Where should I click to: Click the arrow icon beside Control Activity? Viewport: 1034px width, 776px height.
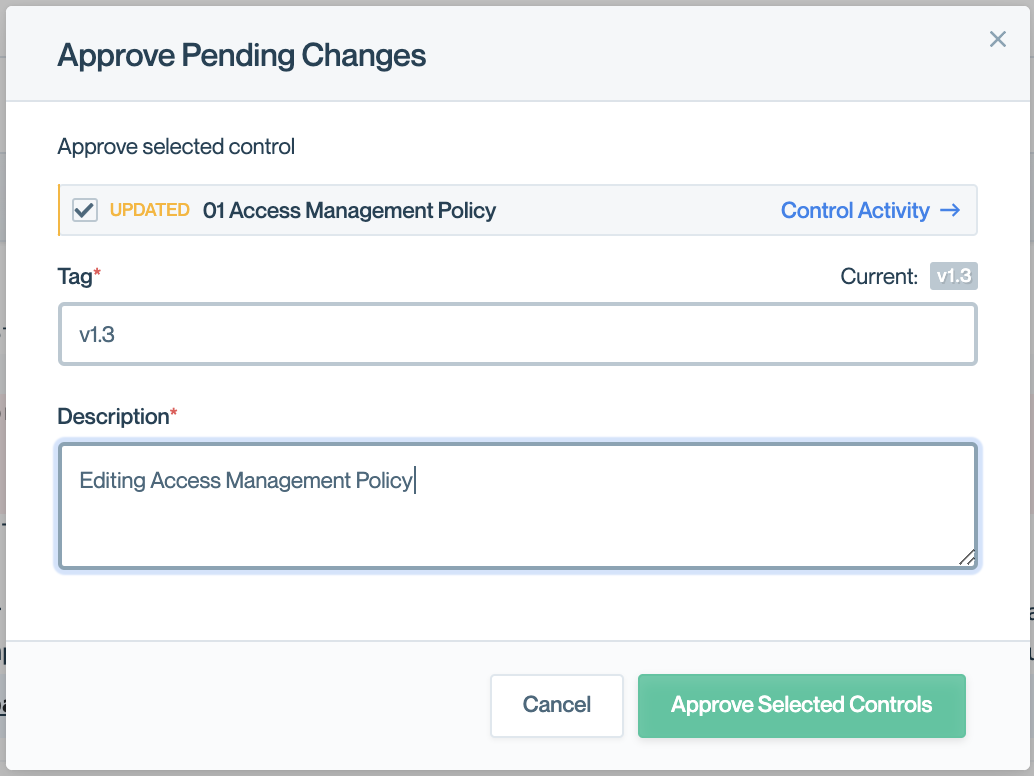coord(950,210)
